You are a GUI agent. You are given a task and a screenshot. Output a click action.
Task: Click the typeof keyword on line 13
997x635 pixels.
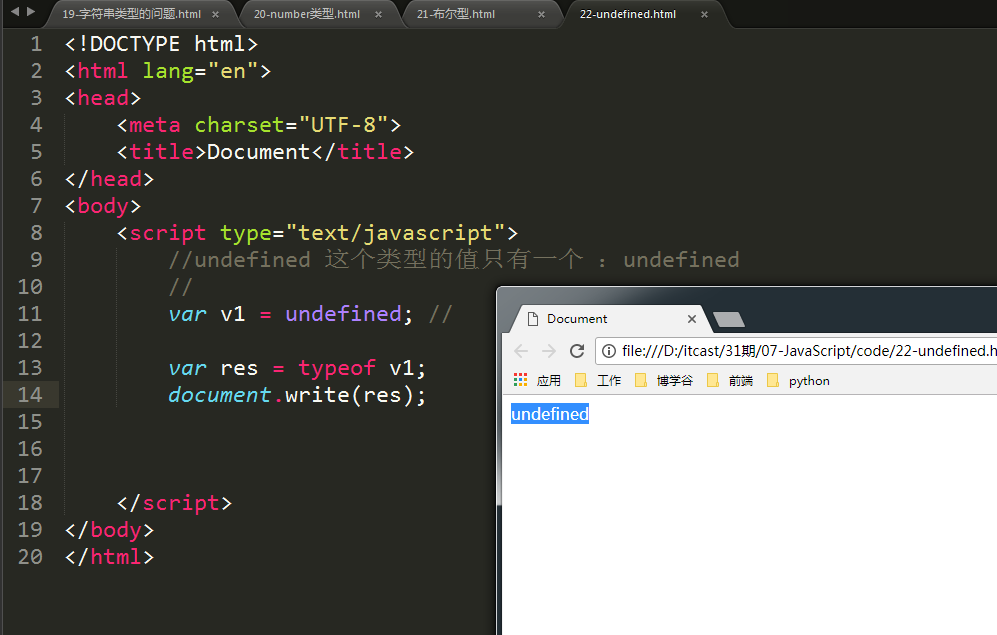click(337, 368)
